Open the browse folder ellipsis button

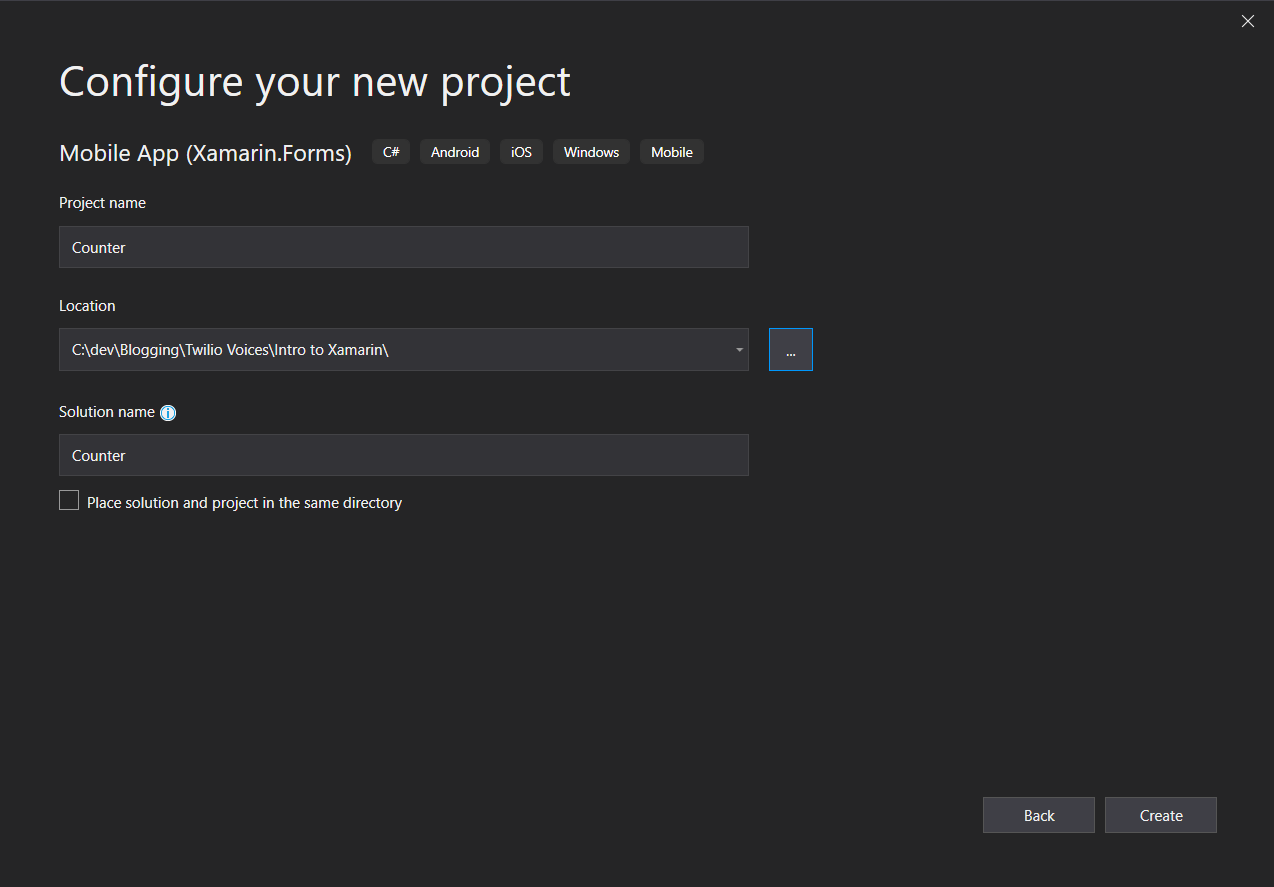click(x=790, y=350)
